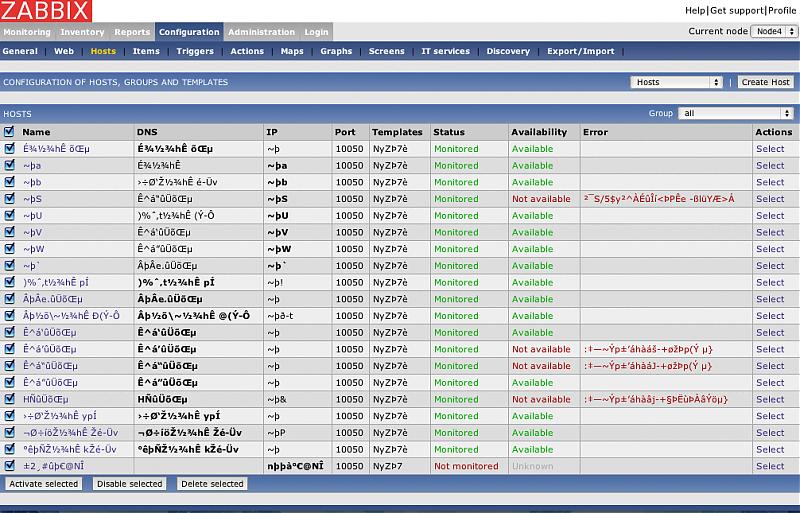Screen dimensions: 800x513
Task: Open the Profile link
Action: pyautogui.click(x=782, y=10)
